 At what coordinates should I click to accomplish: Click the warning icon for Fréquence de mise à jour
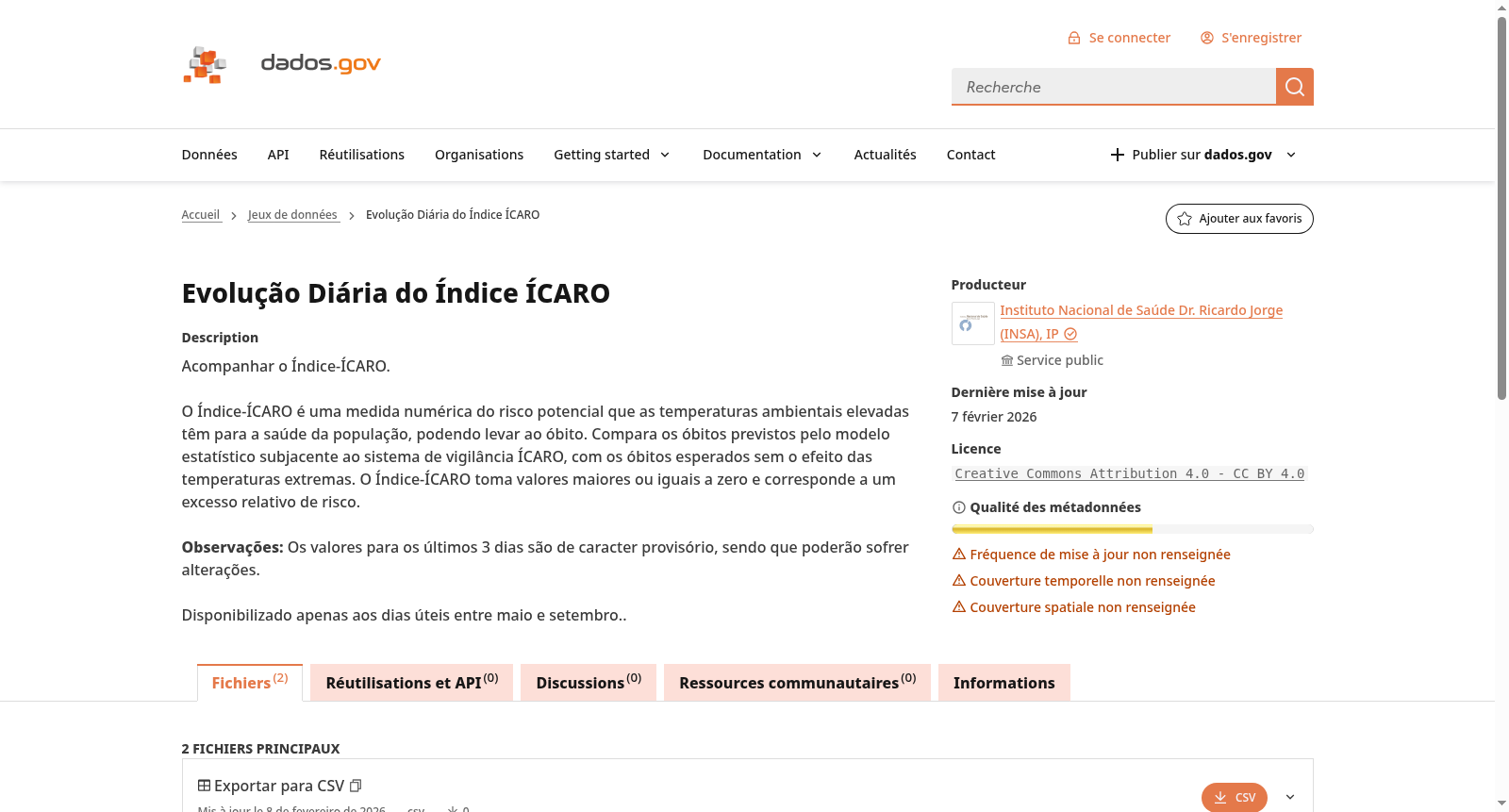tap(959, 555)
